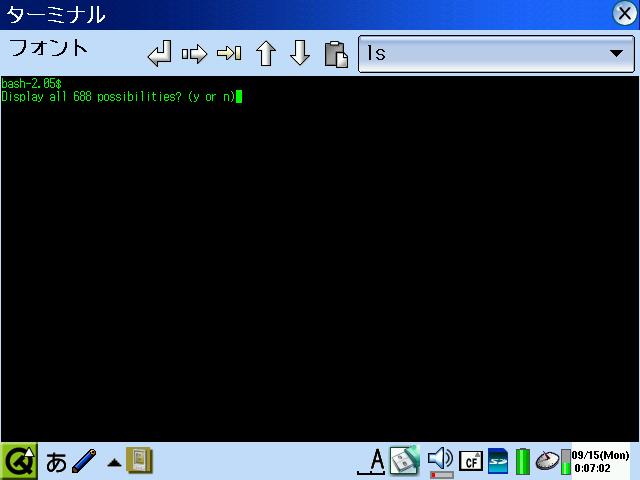Expand the command history dropdown arrow
Image resolution: width=640 pixels, height=480 pixels.
(616, 53)
